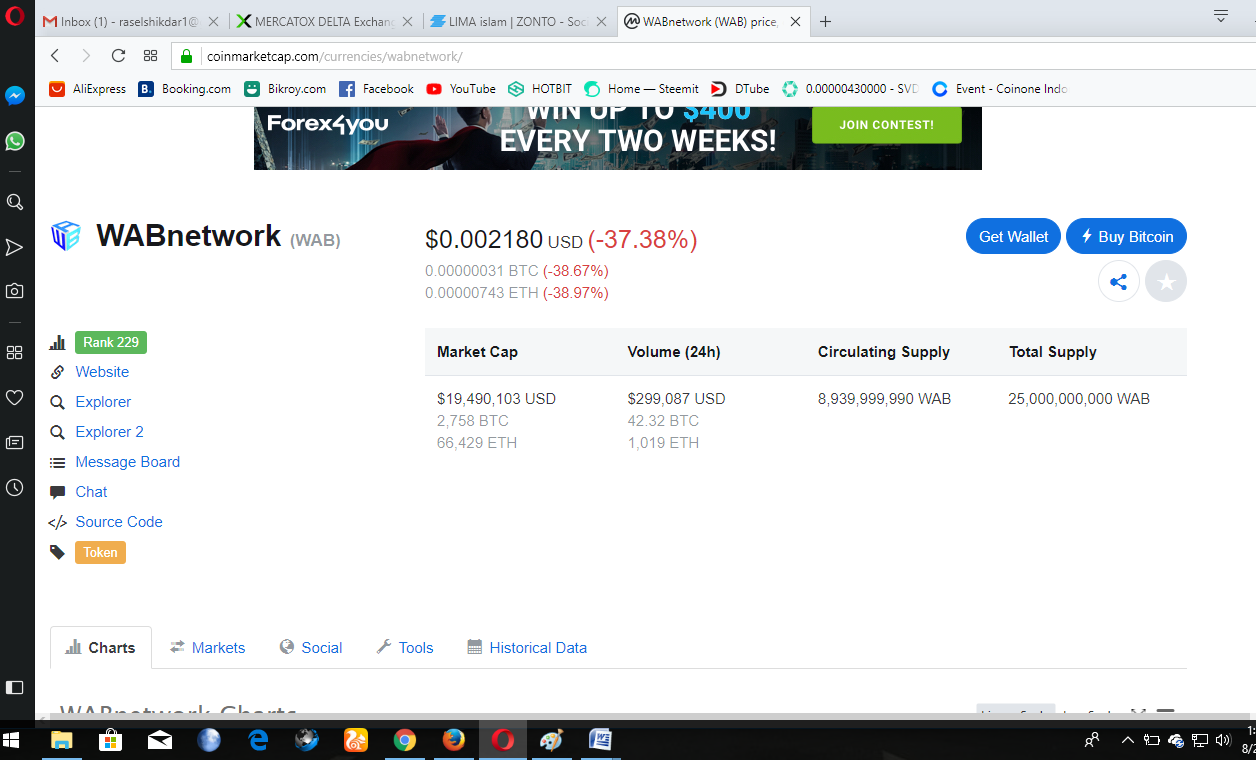This screenshot has width=1256, height=770.
Task: Open a new tab with plus button
Action: [x=825, y=21]
